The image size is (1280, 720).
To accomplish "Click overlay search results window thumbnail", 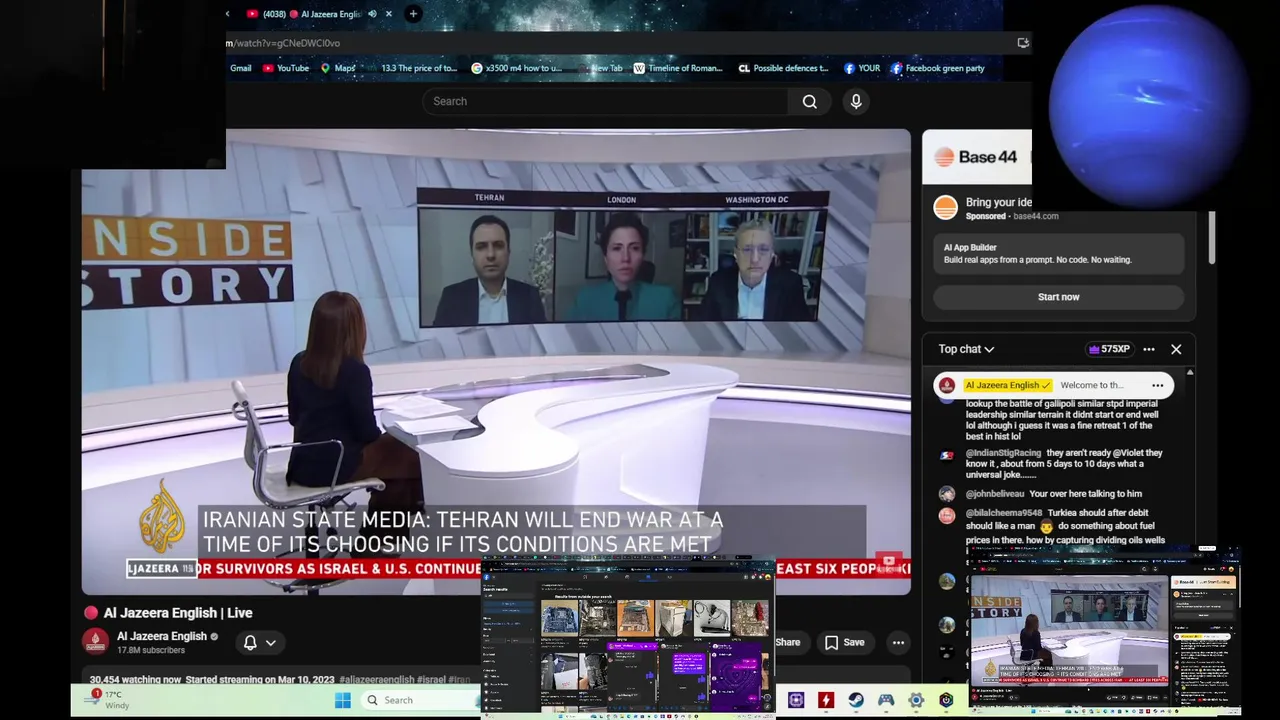I will [628, 638].
